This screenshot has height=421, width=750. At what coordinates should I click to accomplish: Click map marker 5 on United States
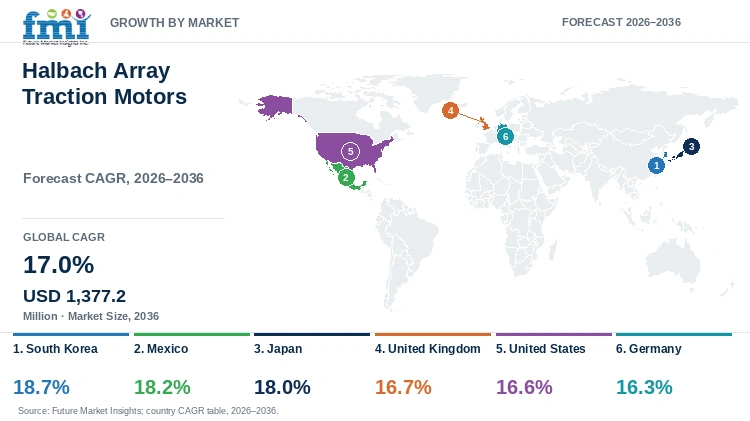click(x=350, y=152)
